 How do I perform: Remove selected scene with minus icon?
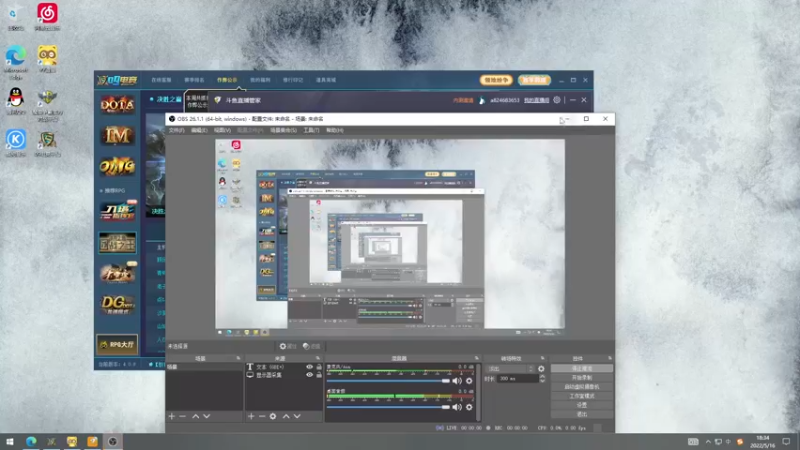coord(182,416)
